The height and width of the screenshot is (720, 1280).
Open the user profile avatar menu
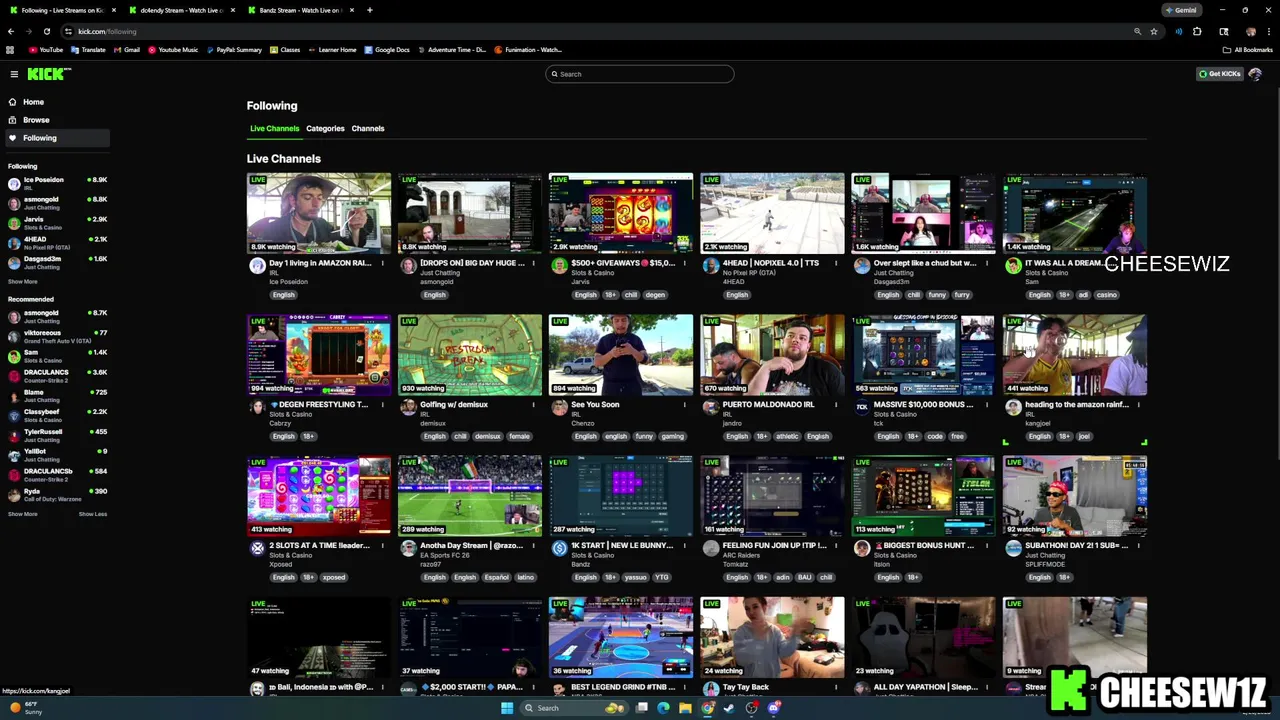1255,74
